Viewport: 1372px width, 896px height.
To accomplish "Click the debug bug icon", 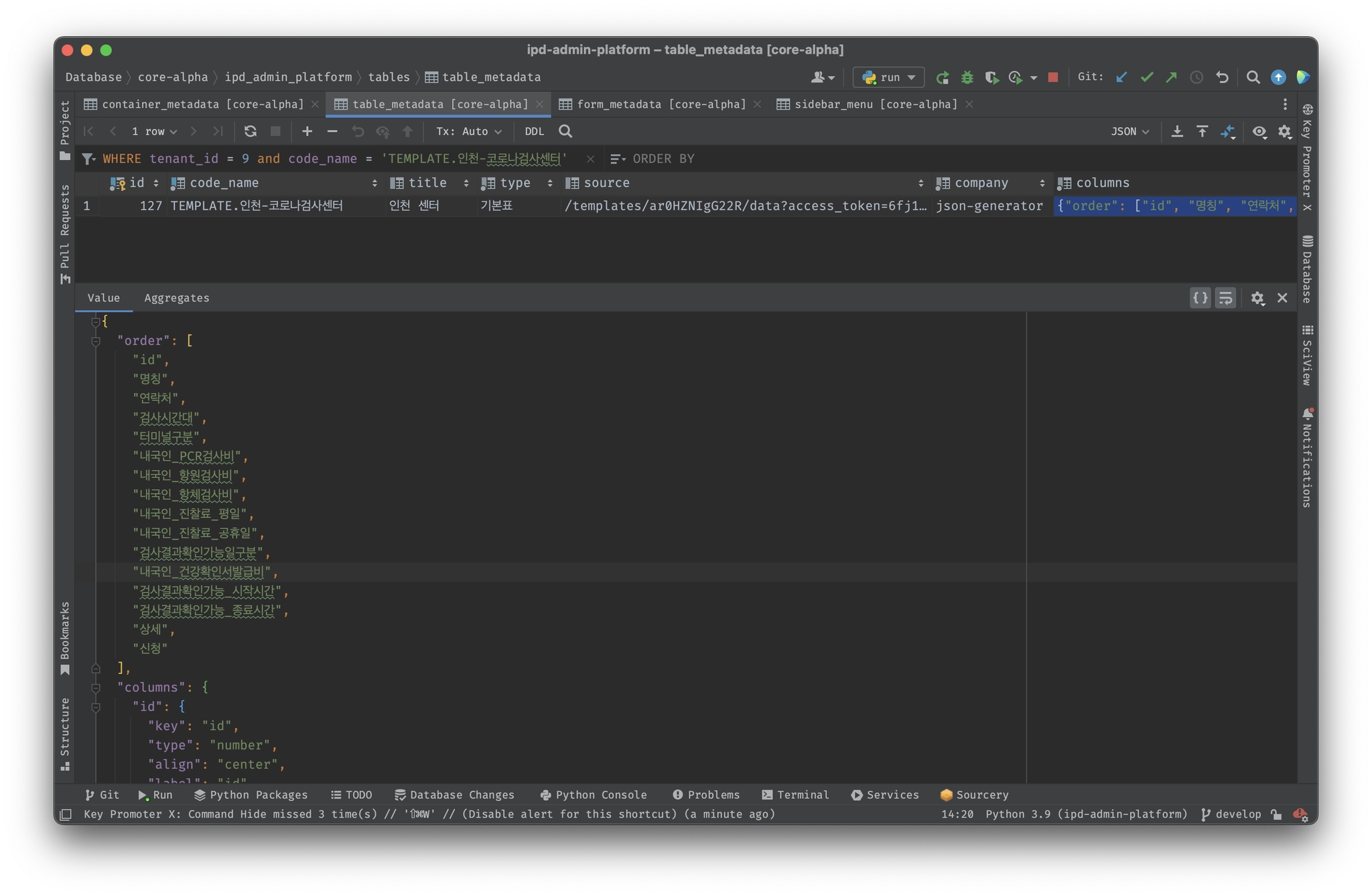I will click(967, 78).
